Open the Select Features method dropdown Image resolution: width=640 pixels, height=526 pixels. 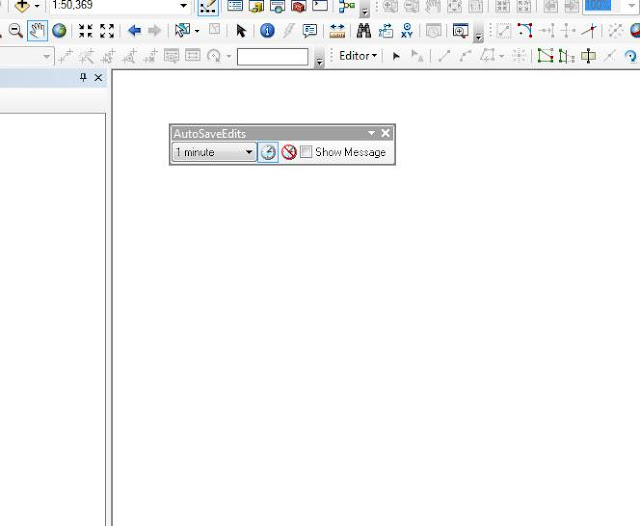tap(197, 31)
